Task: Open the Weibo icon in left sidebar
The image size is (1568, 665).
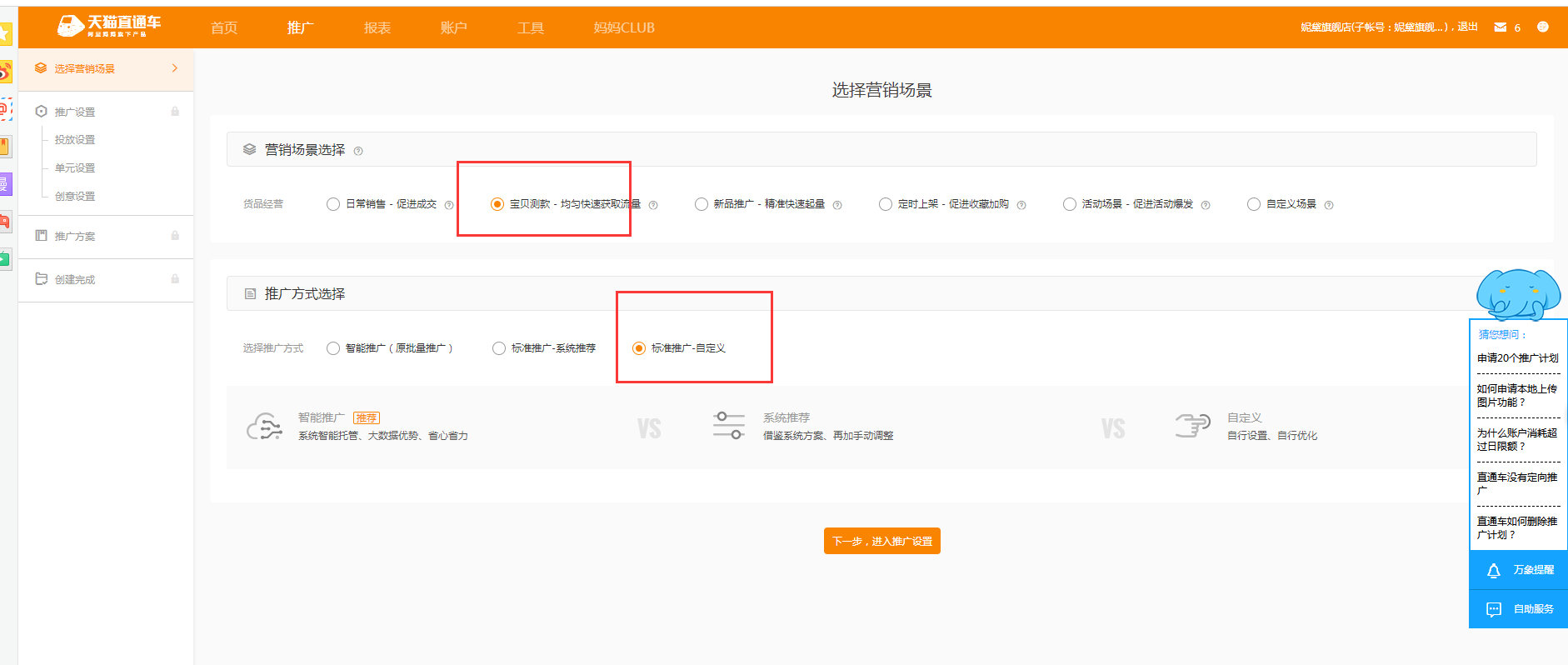Action: tap(5, 72)
